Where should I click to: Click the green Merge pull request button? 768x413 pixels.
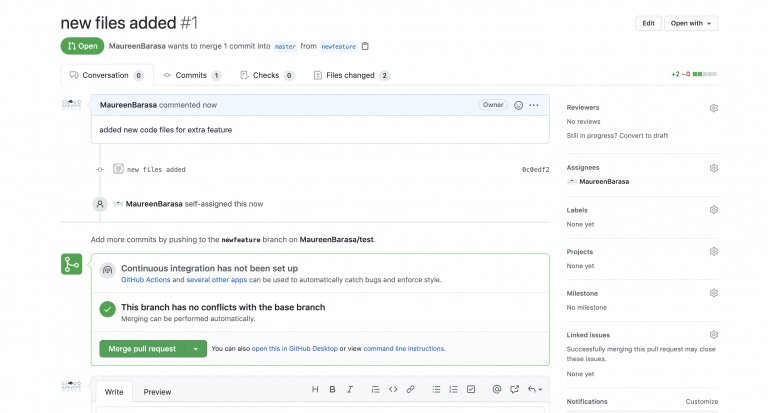tap(142, 348)
